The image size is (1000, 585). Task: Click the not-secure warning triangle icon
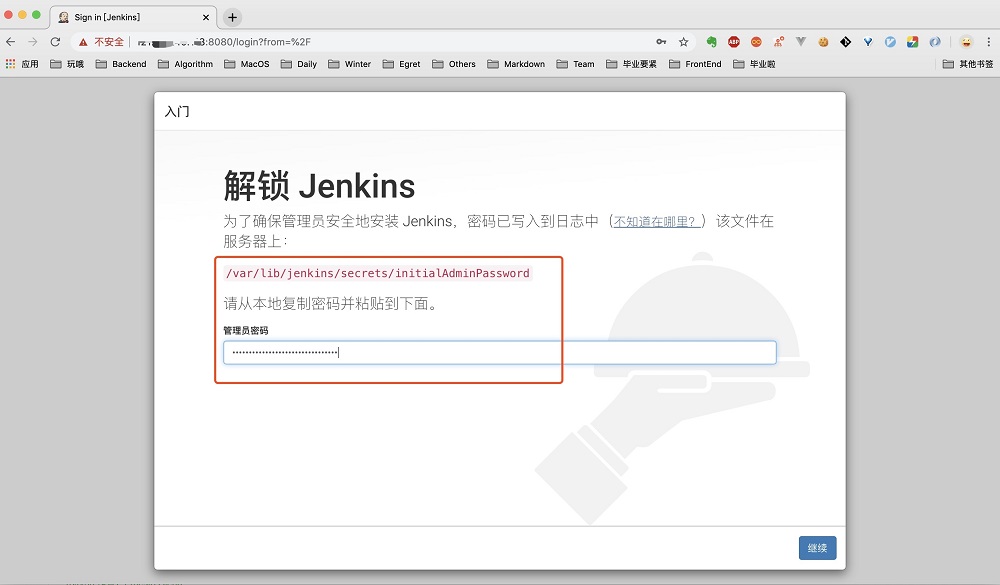tap(83, 42)
